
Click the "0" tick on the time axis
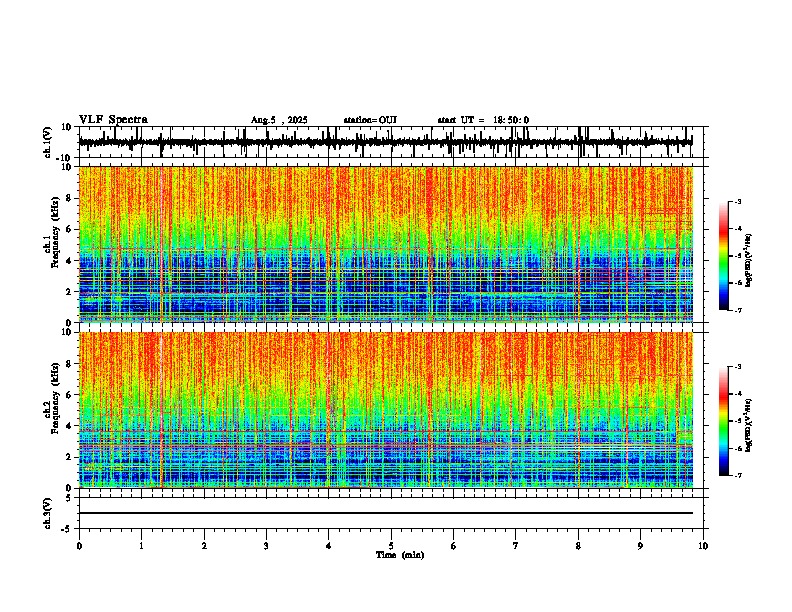(x=79, y=546)
